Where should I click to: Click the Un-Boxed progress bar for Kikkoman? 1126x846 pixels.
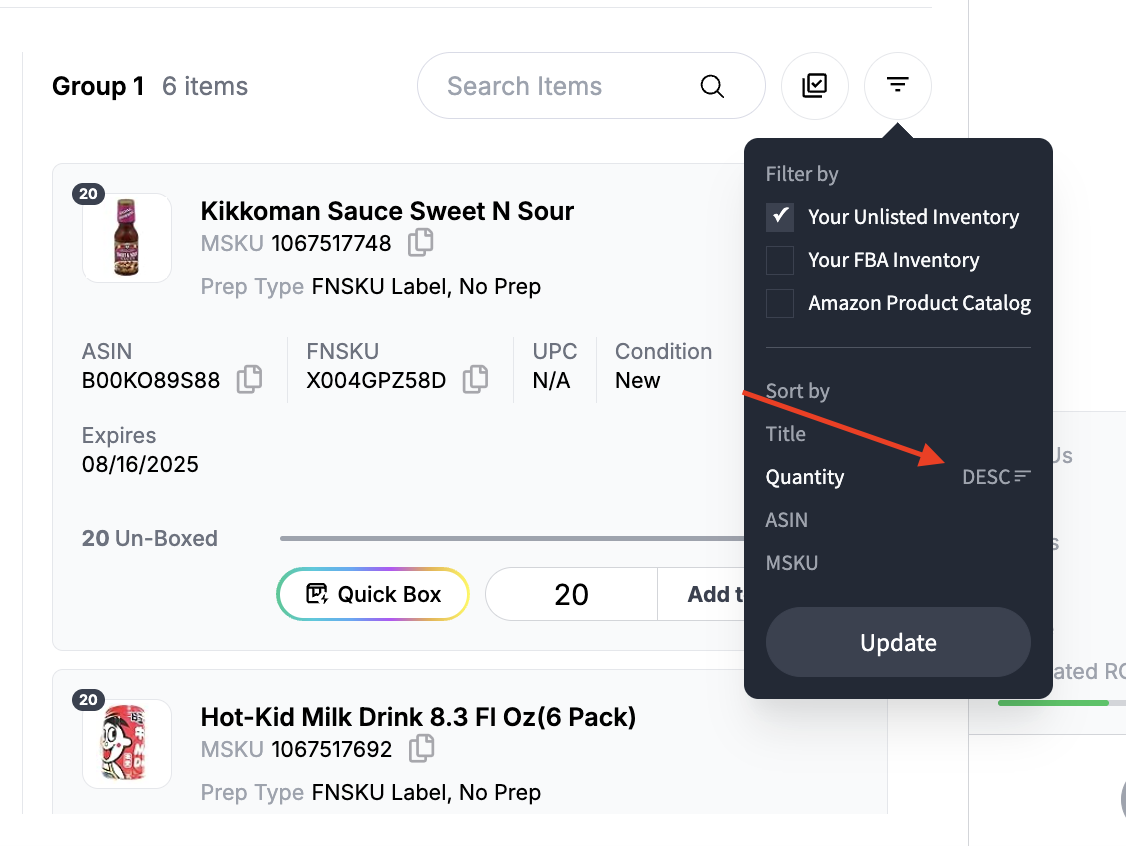point(512,538)
